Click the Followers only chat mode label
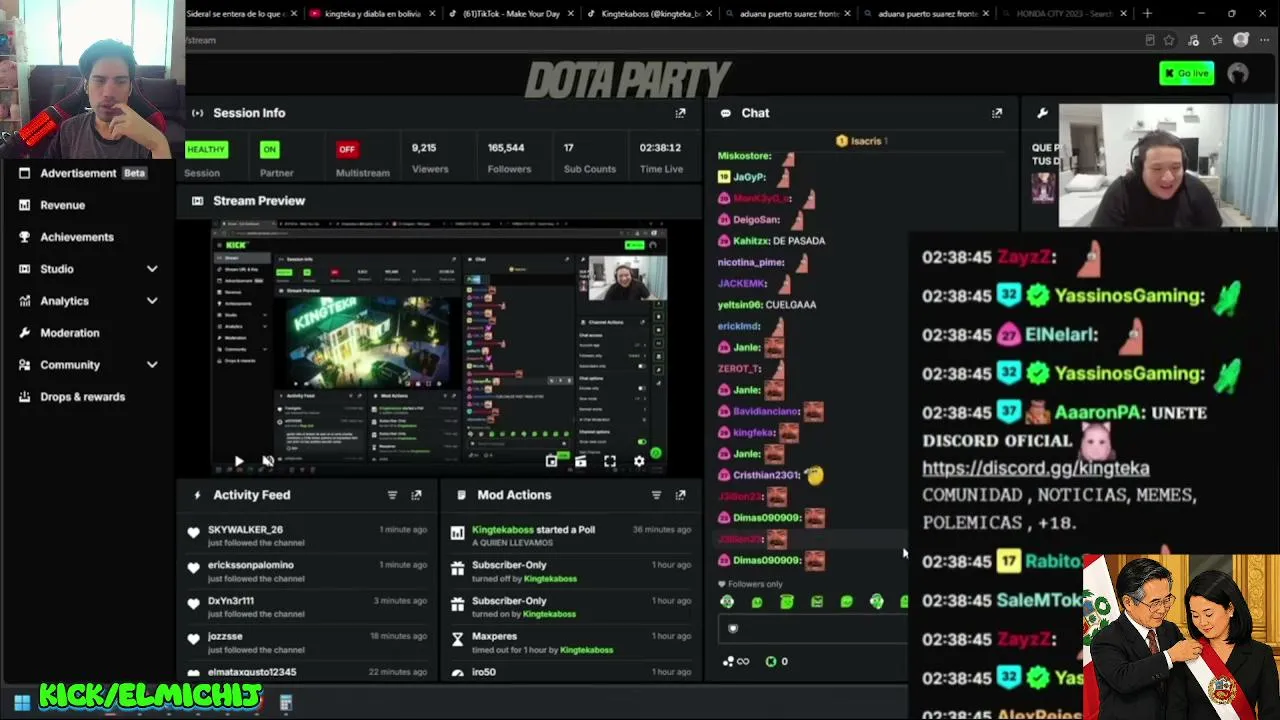The height and width of the screenshot is (720, 1280). (x=756, y=584)
